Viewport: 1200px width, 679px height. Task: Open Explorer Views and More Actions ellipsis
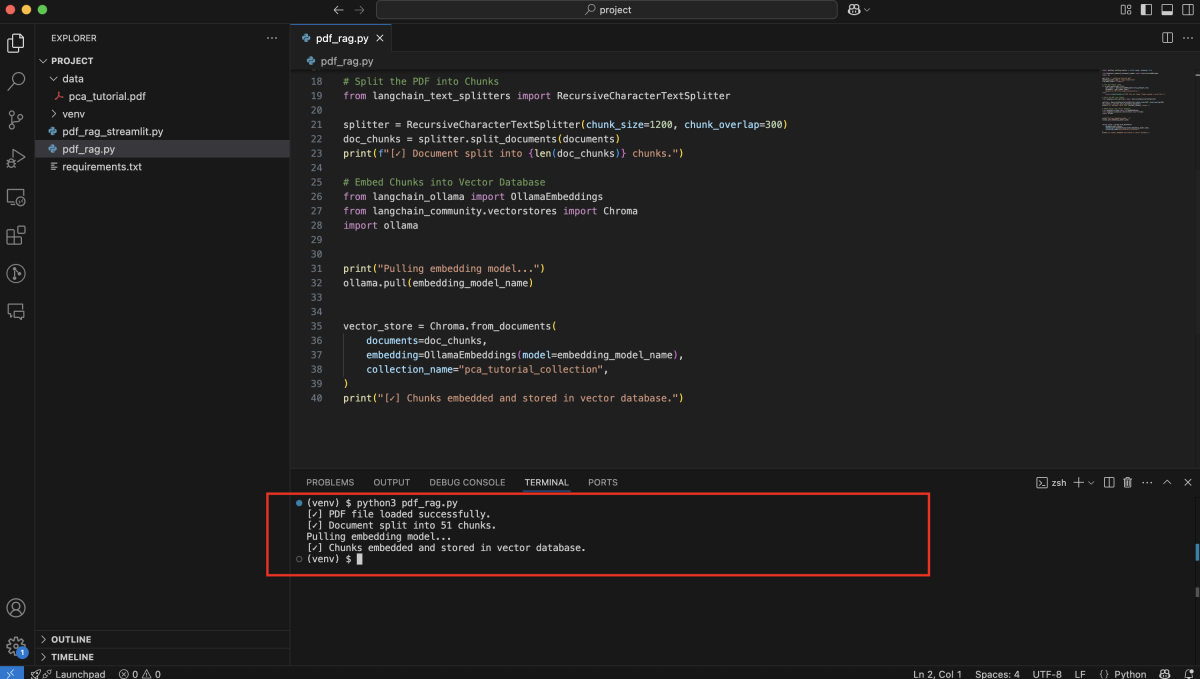pyautogui.click(x=272, y=38)
